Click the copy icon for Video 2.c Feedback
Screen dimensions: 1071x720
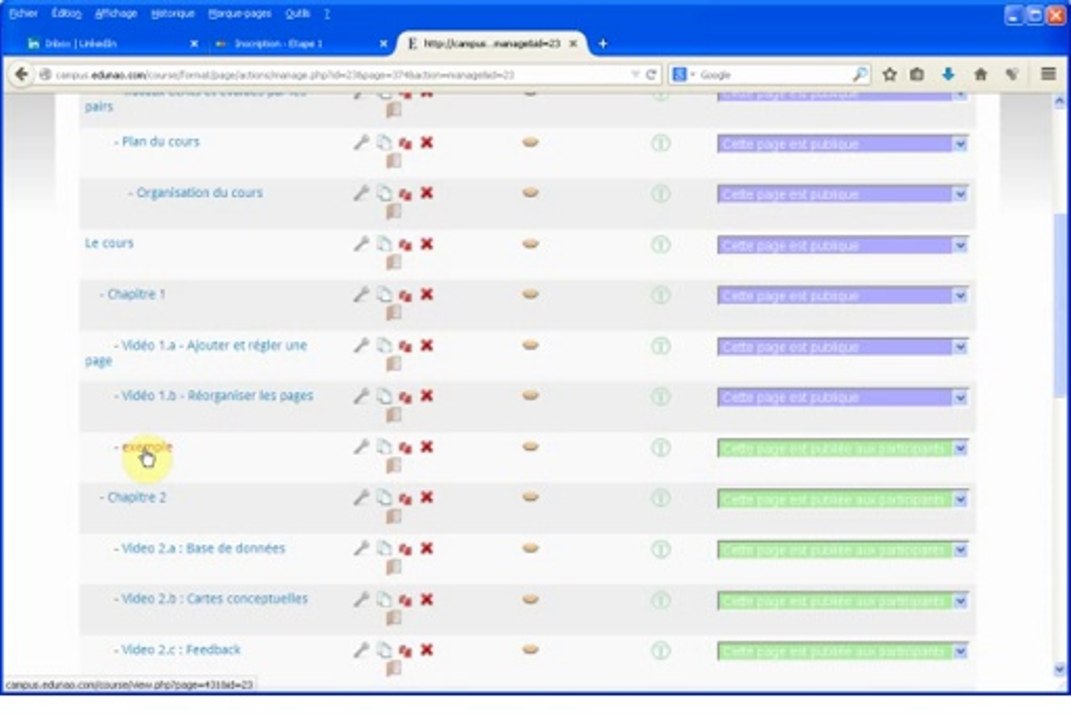pos(385,650)
